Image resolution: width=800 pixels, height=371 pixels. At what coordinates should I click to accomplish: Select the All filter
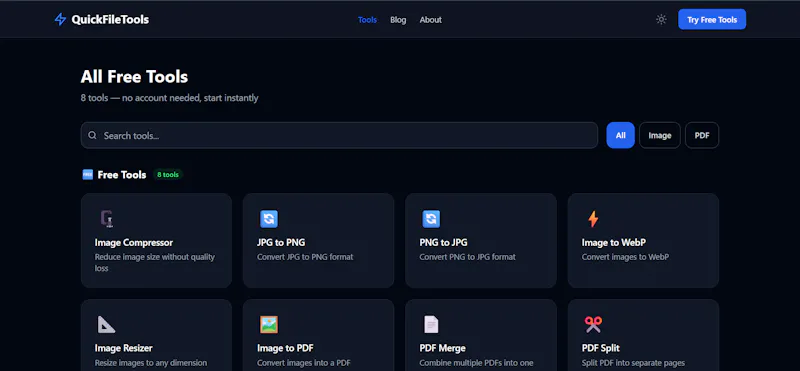coord(620,135)
